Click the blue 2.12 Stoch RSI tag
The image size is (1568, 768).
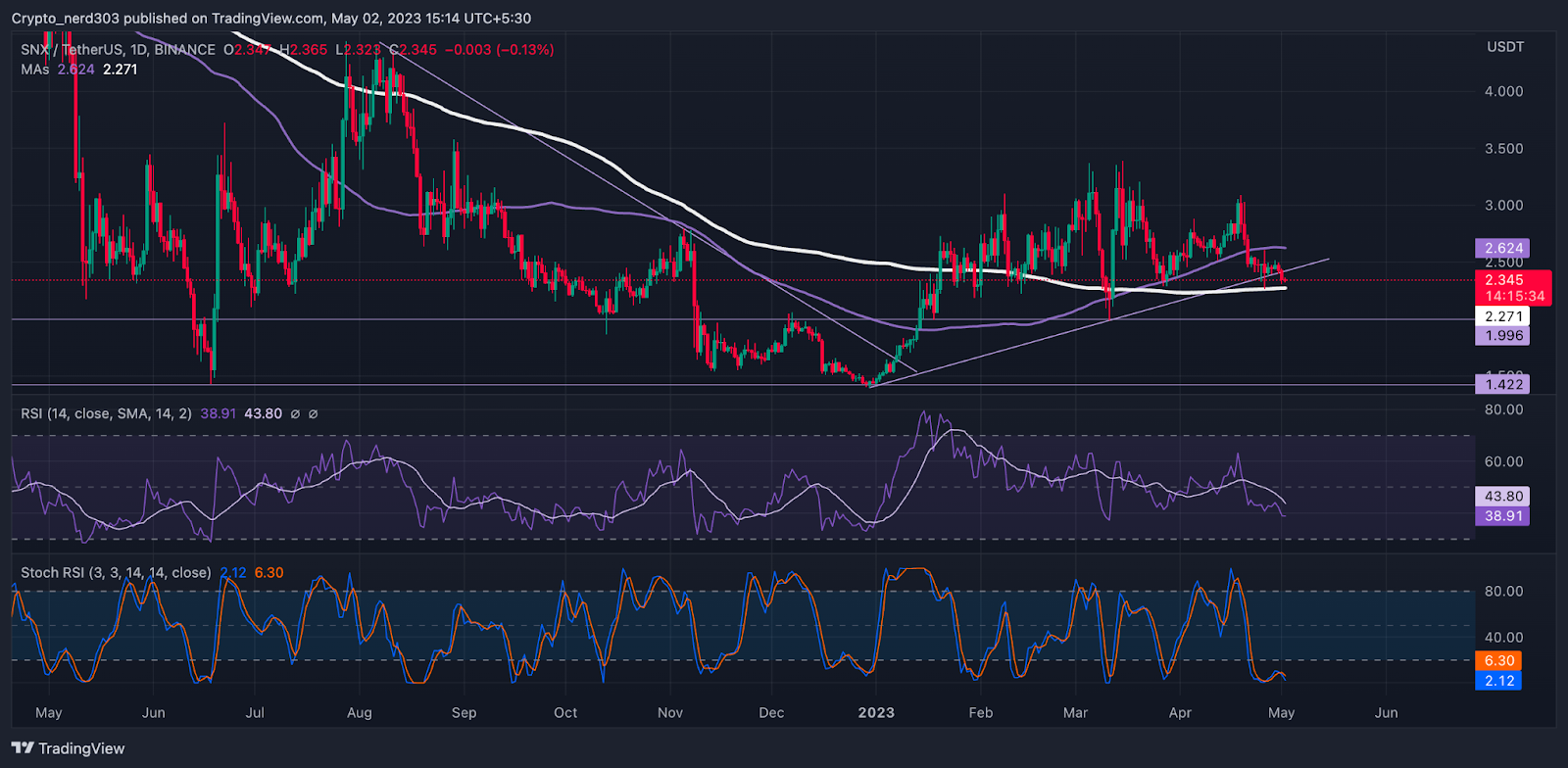click(x=1499, y=681)
